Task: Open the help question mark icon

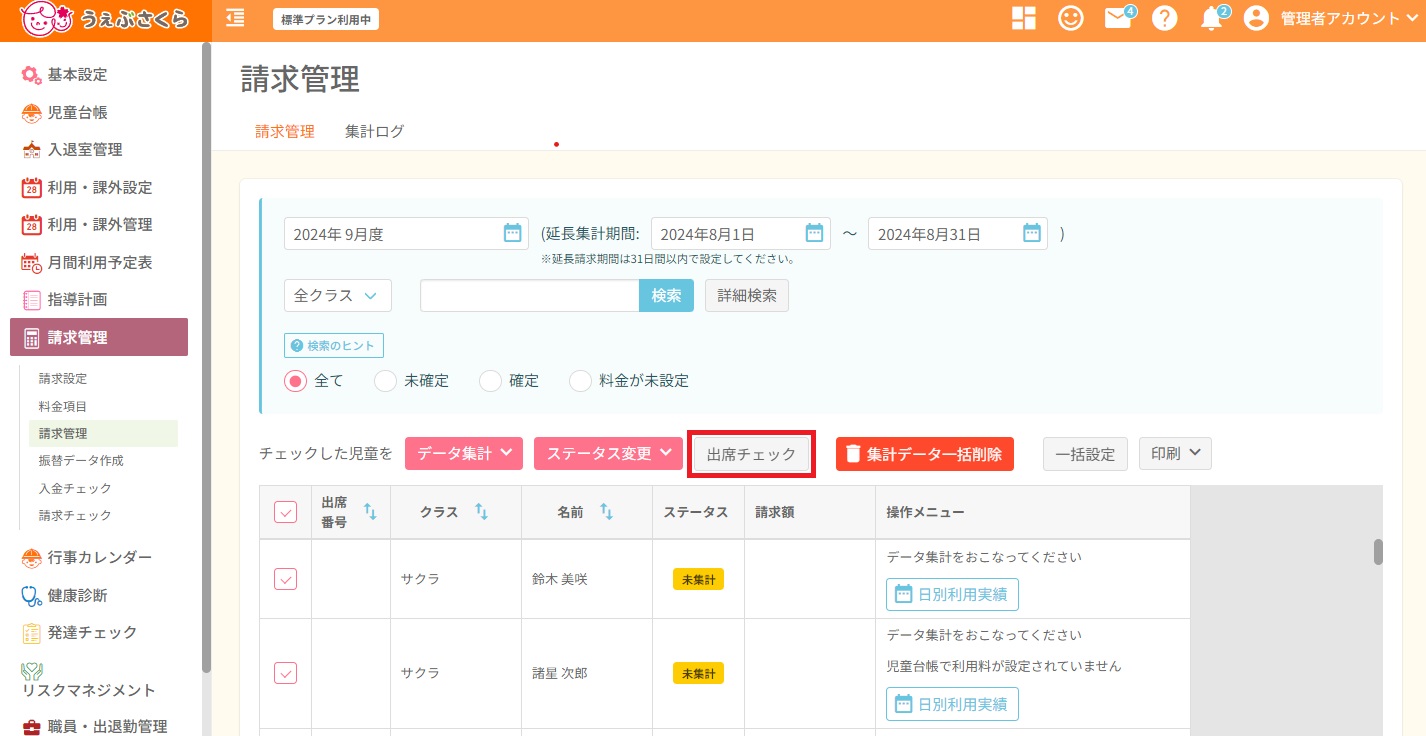Action: coord(1164,18)
